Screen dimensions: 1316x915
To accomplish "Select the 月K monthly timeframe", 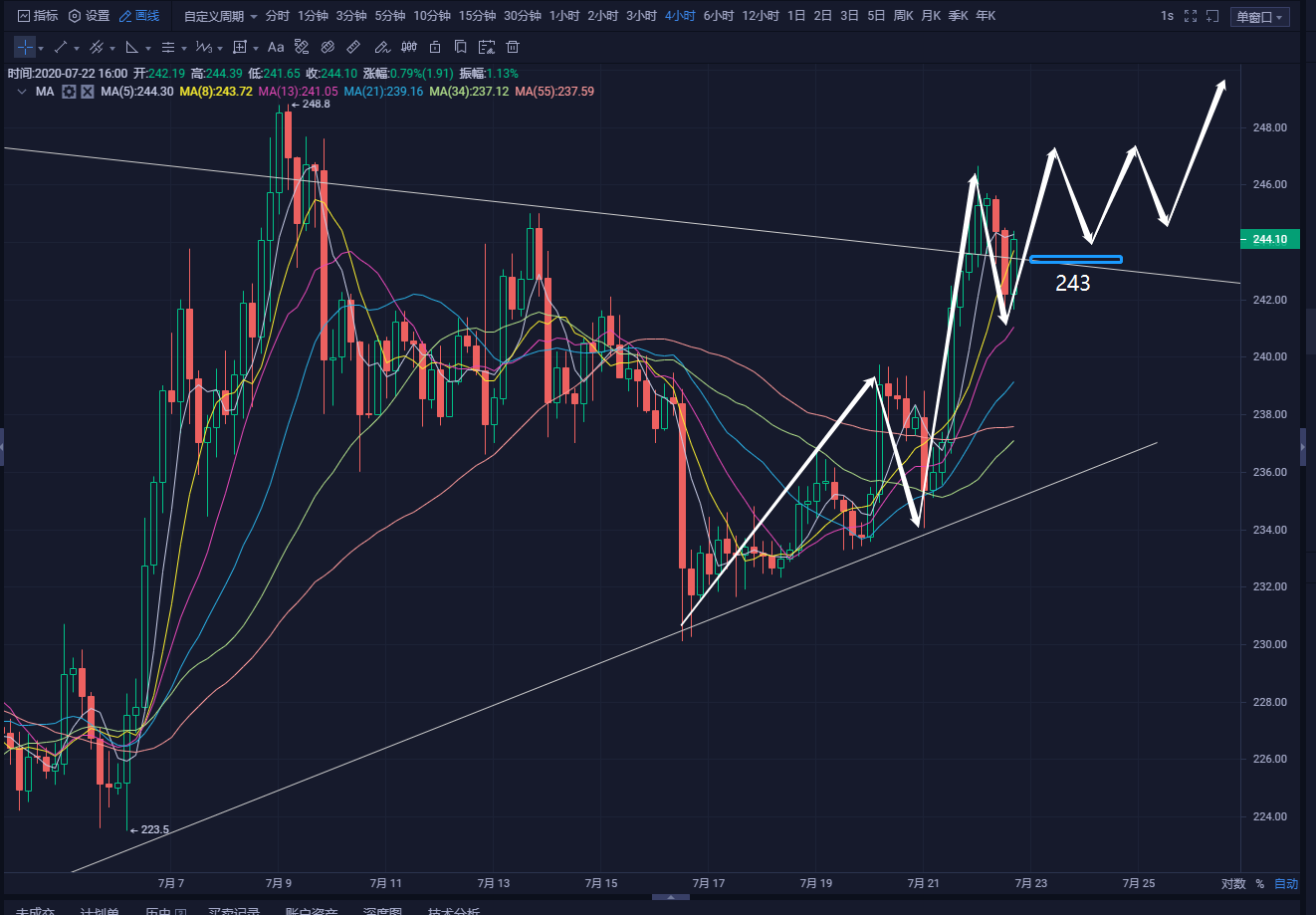I will click(931, 16).
